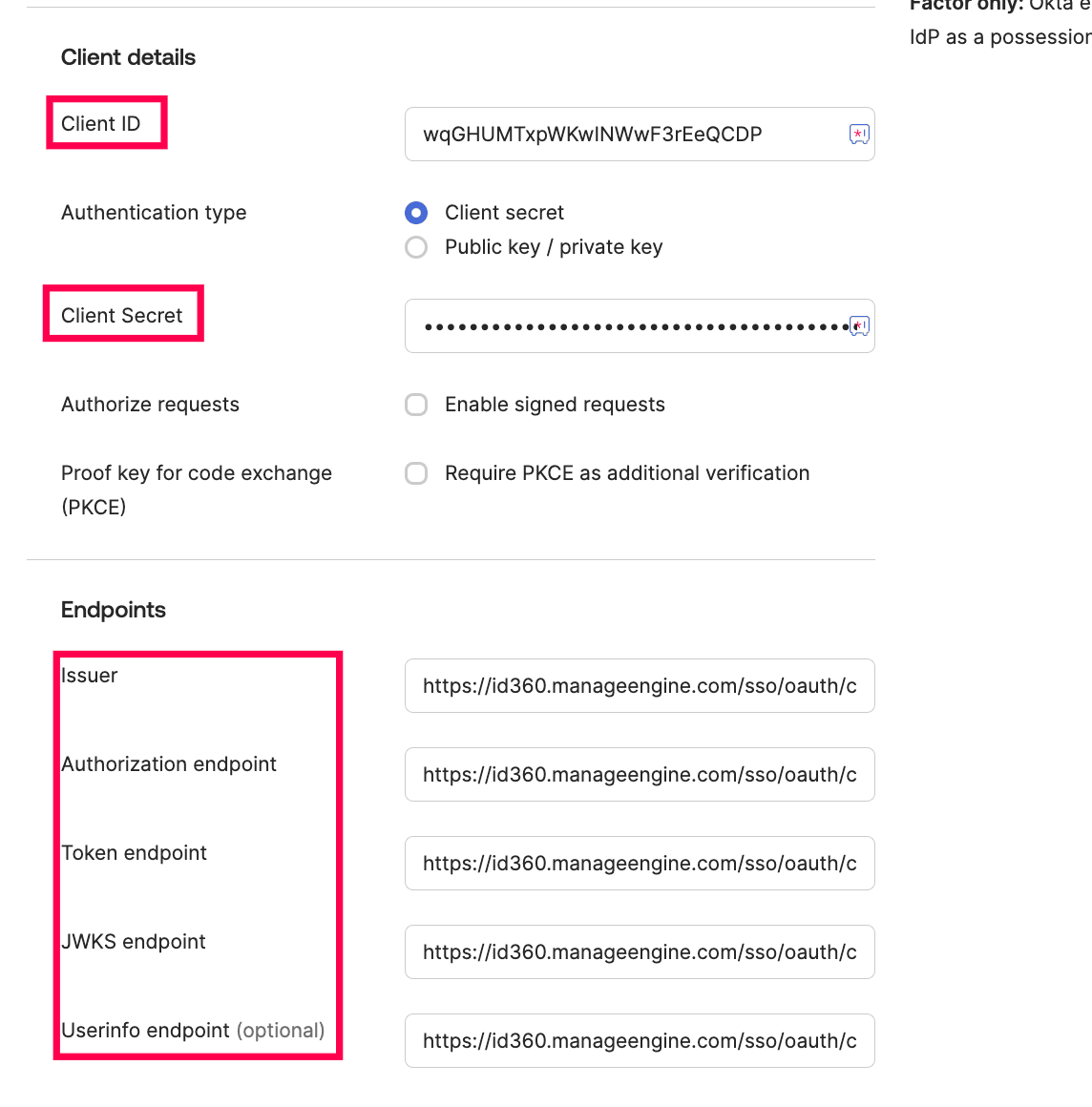
Task: Enable signed requests checkbox
Action: pyautogui.click(x=416, y=405)
